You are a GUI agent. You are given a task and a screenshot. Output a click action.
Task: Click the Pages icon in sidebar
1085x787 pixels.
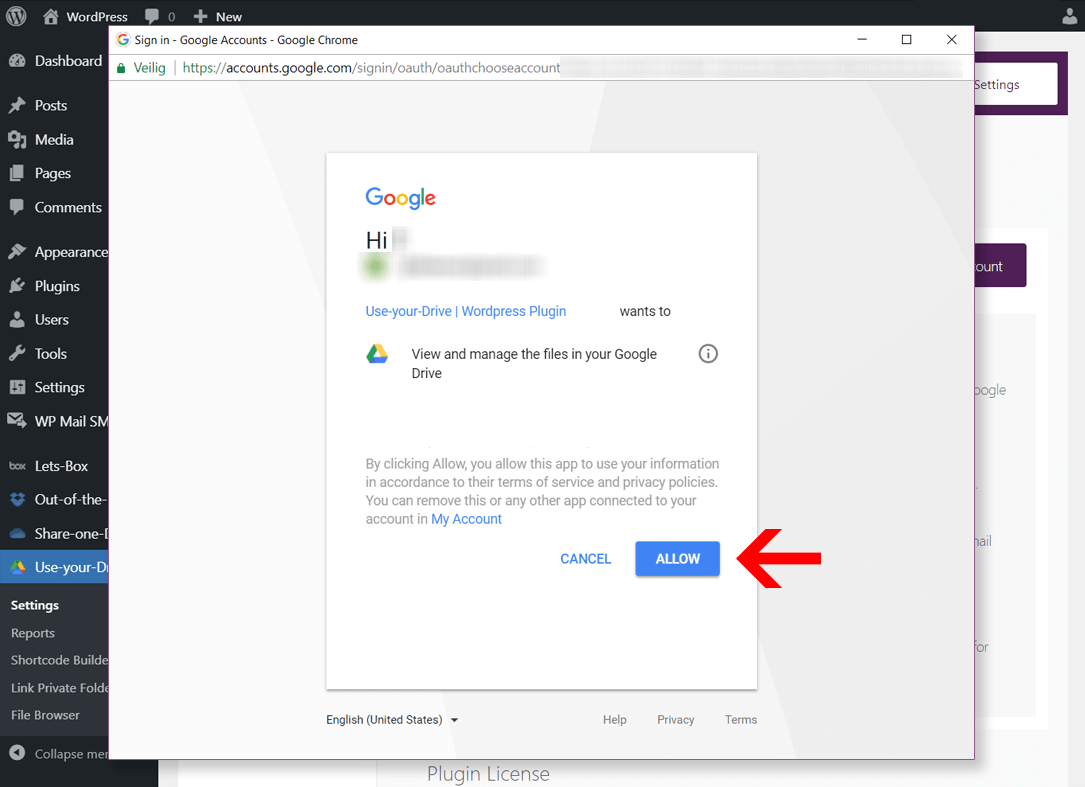[17, 173]
